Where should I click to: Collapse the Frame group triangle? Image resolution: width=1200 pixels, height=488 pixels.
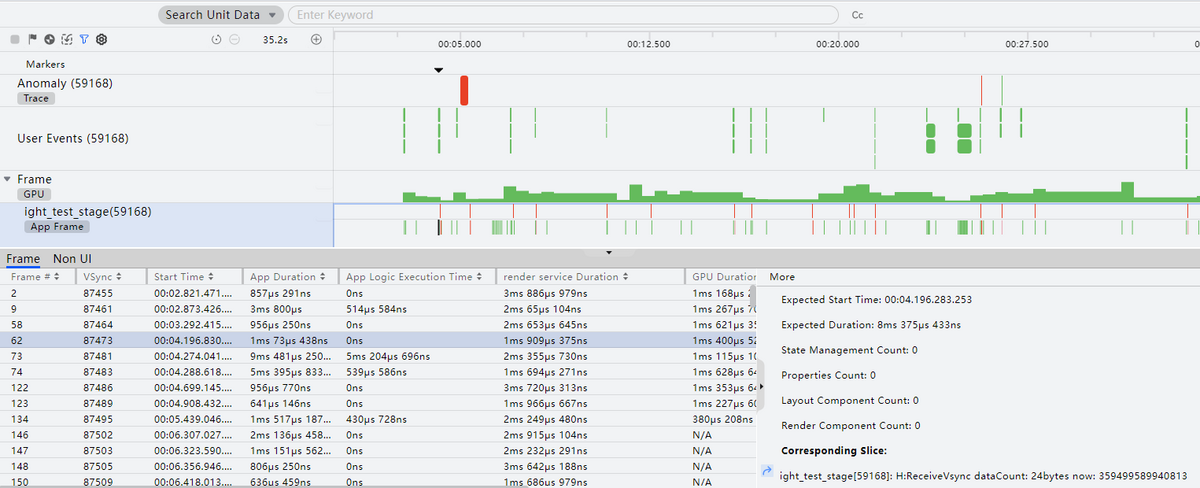(x=8, y=179)
